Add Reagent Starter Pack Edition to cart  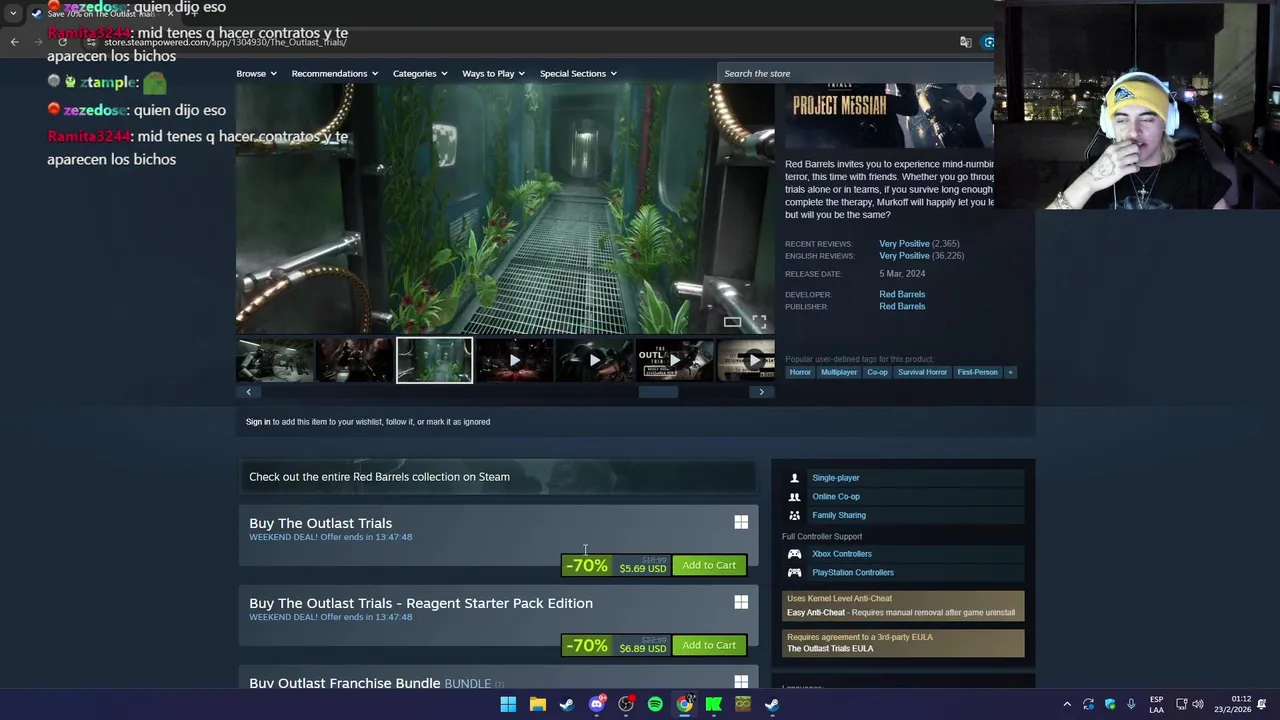click(709, 645)
